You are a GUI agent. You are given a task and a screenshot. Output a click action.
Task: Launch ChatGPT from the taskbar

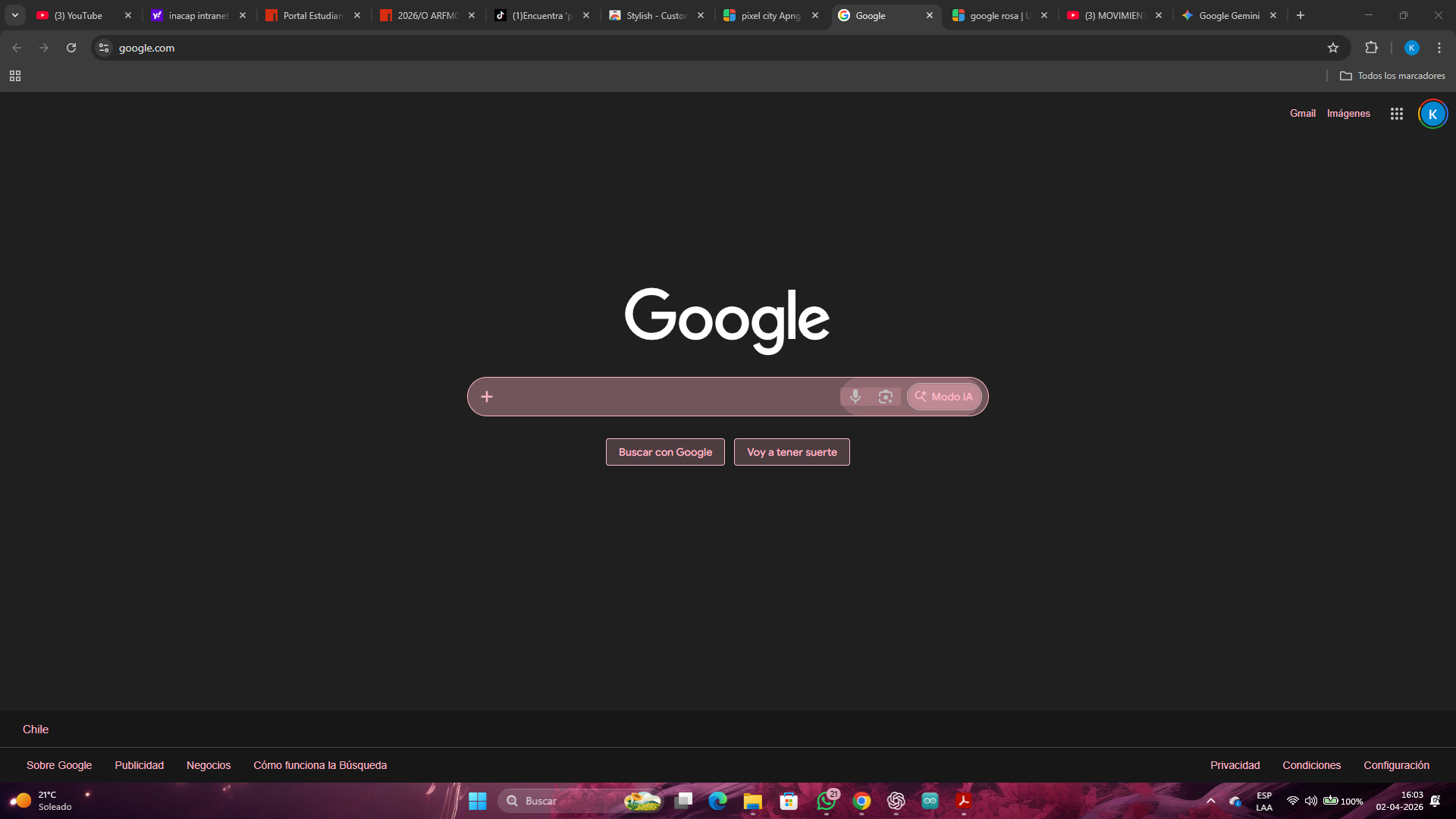(x=896, y=800)
